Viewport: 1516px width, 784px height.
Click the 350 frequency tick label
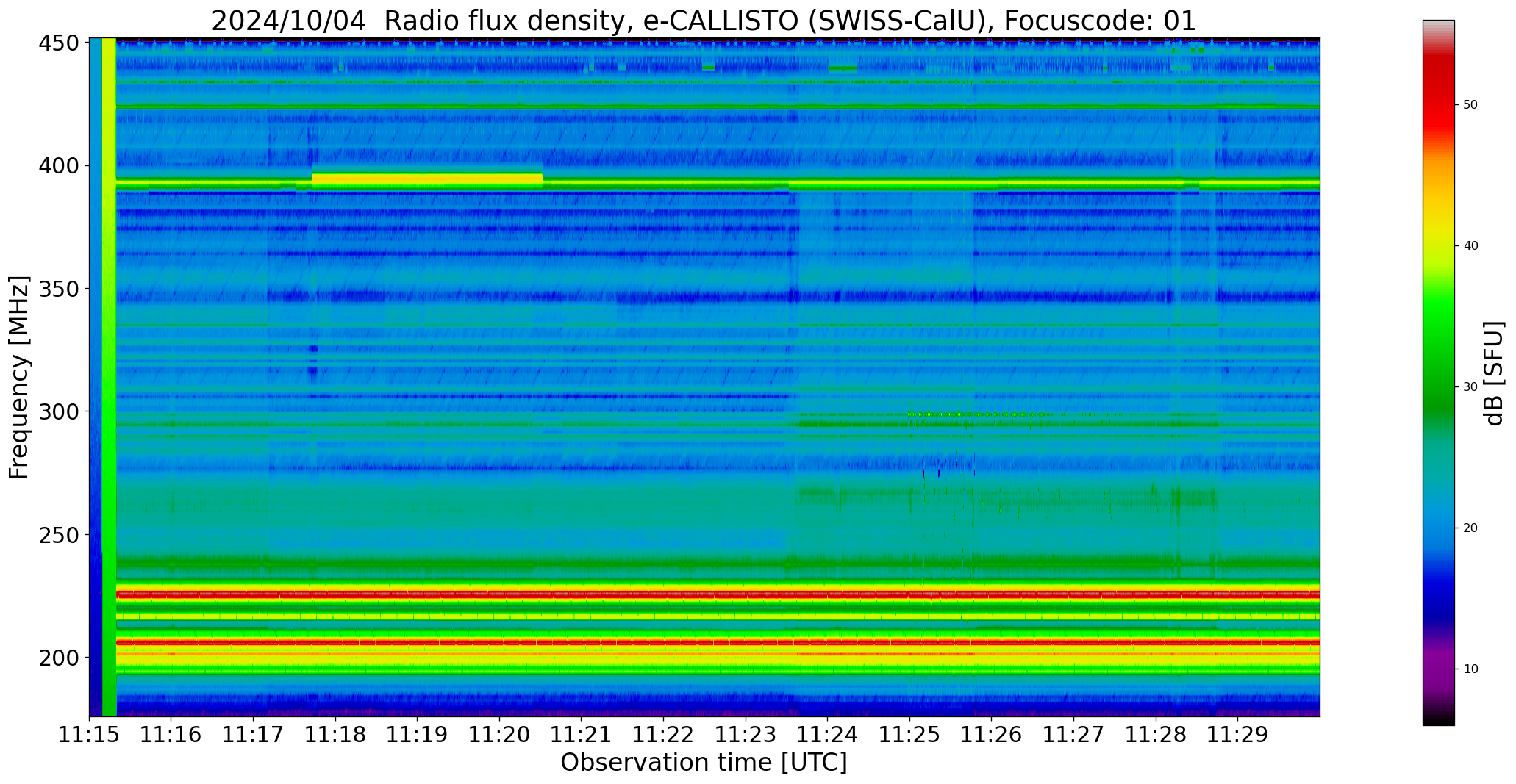point(59,289)
